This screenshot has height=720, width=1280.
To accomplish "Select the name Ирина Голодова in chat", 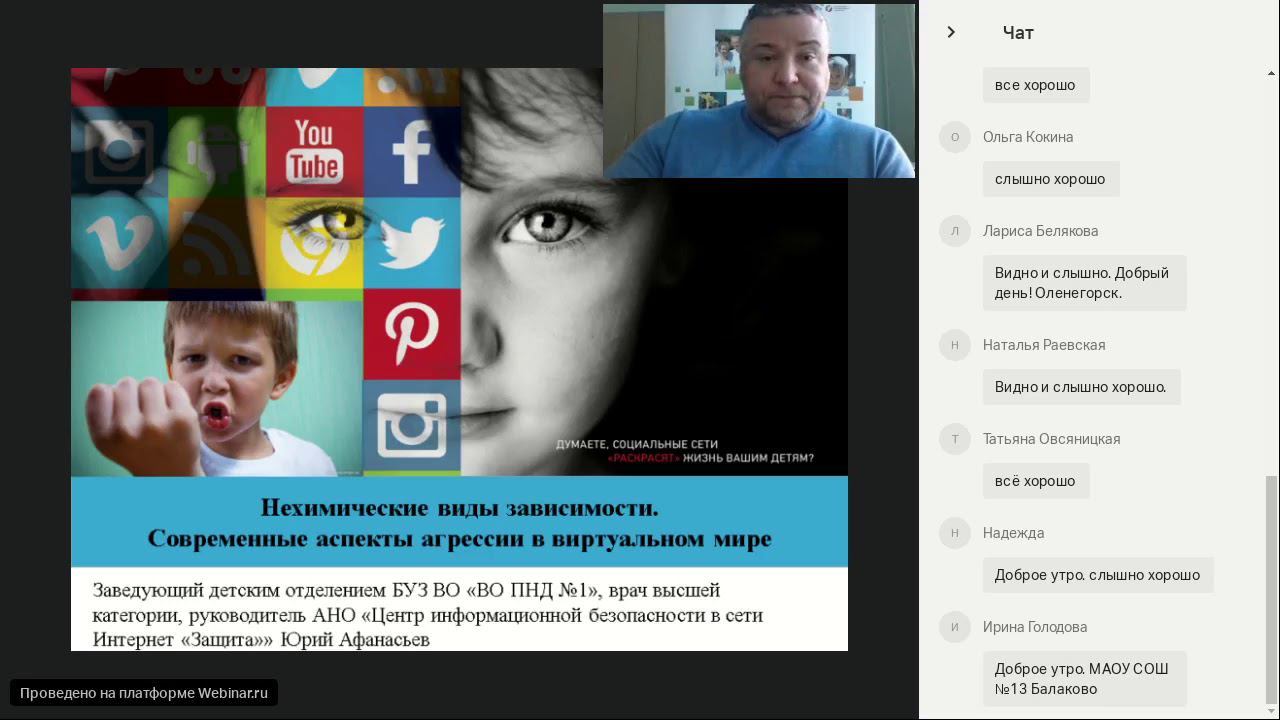I will click(1035, 627).
